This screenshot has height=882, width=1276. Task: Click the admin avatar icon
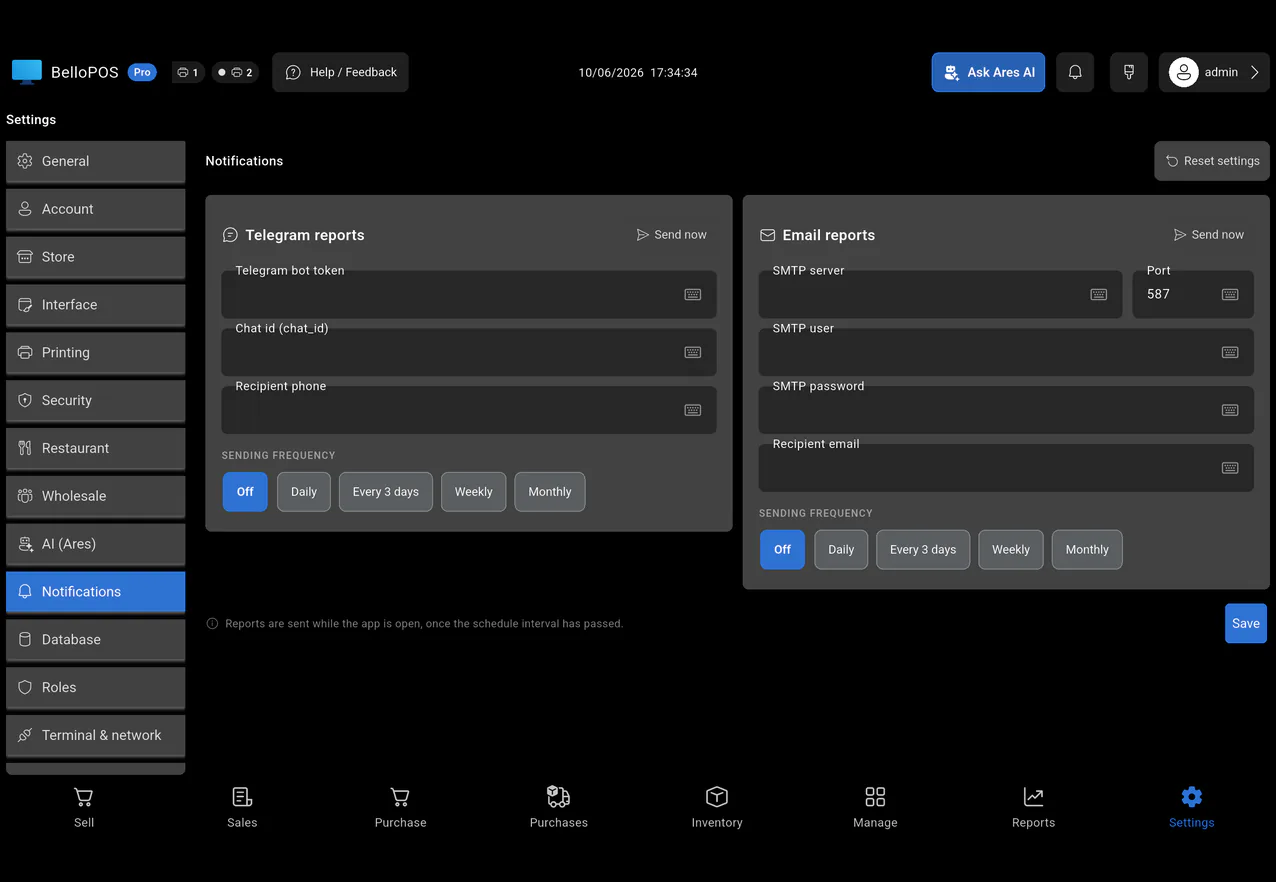pos(1184,72)
